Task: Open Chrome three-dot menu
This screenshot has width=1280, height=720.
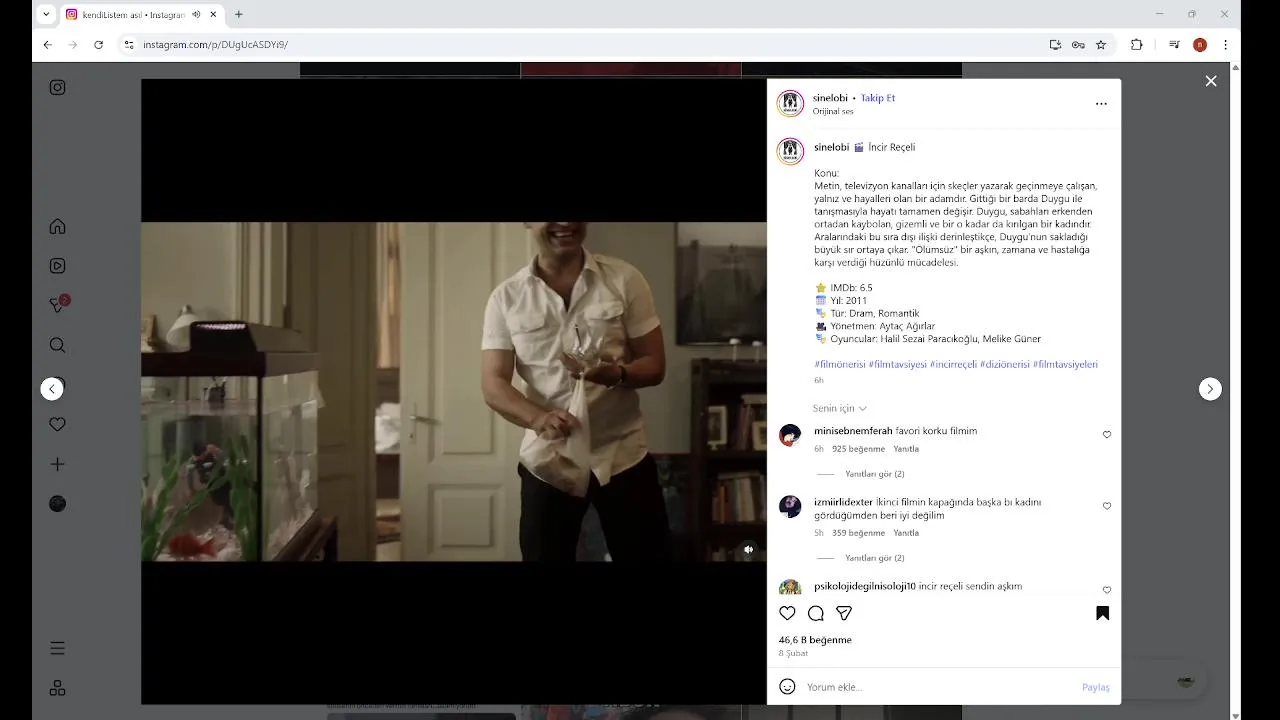Action: (x=1225, y=44)
